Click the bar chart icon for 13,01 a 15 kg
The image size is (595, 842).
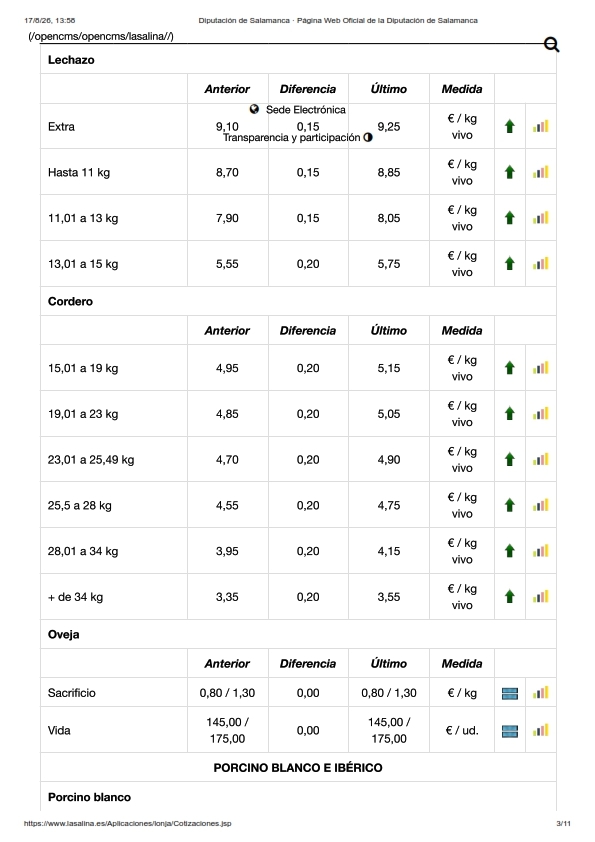click(x=541, y=264)
